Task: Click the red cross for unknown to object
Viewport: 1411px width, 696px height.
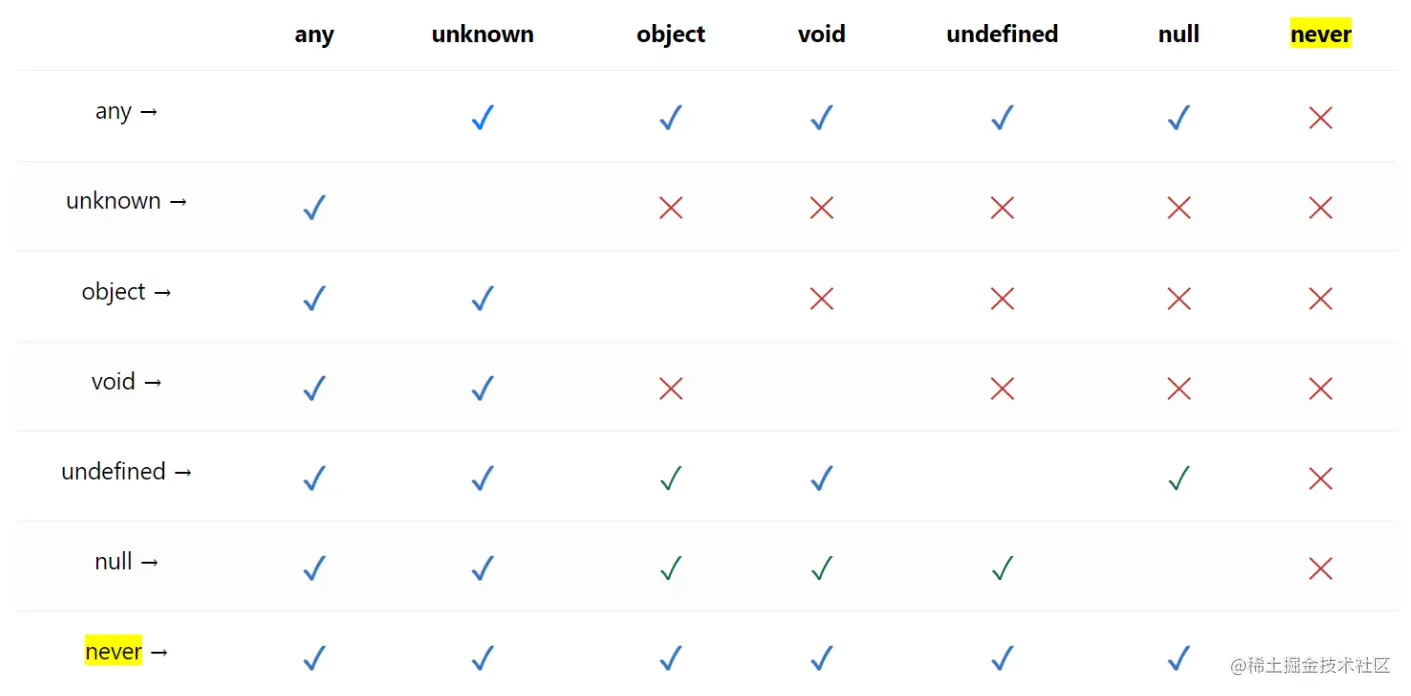Action: [671, 208]
